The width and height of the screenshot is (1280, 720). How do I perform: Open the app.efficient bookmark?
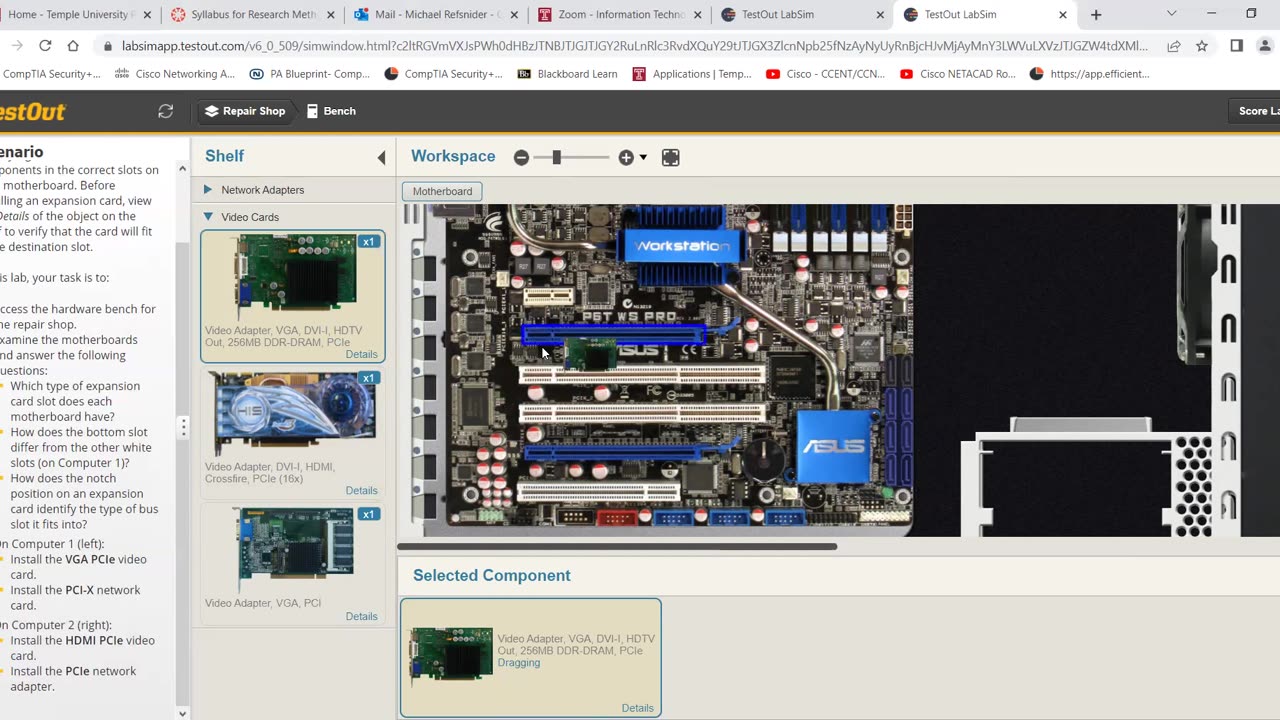(x=1089, y=74)
